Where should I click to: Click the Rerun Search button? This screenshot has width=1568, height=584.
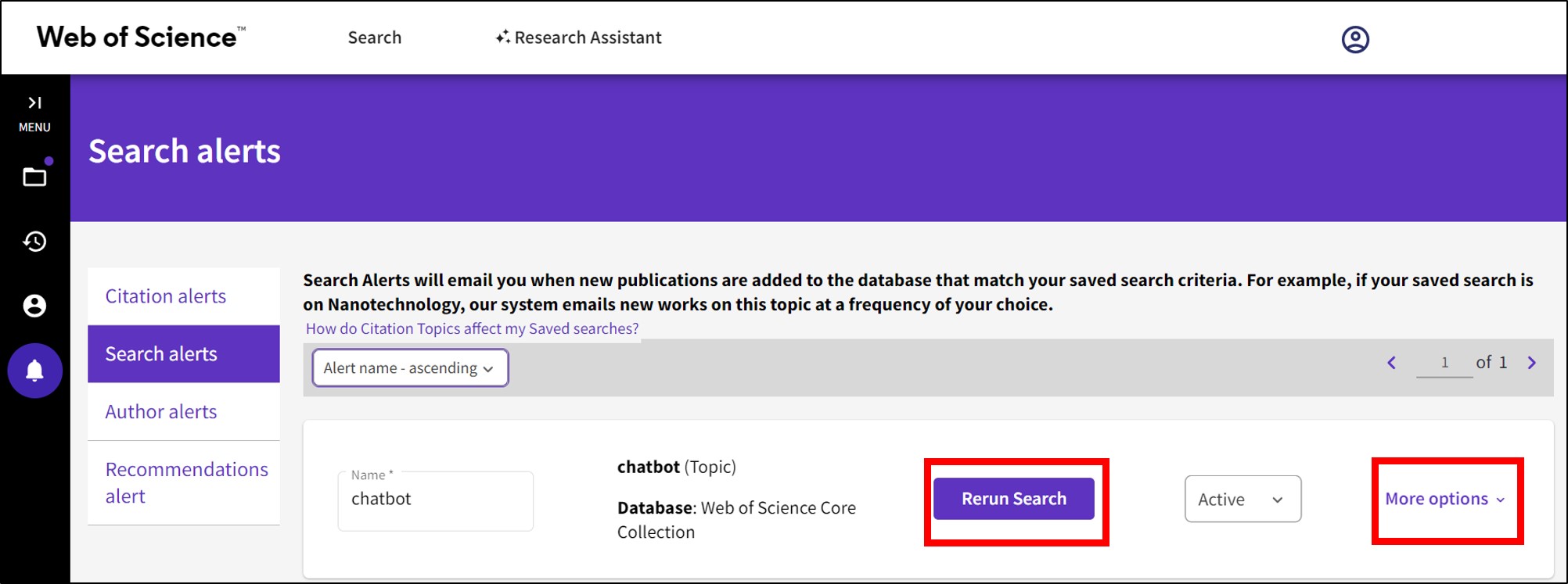[1014, 499]
